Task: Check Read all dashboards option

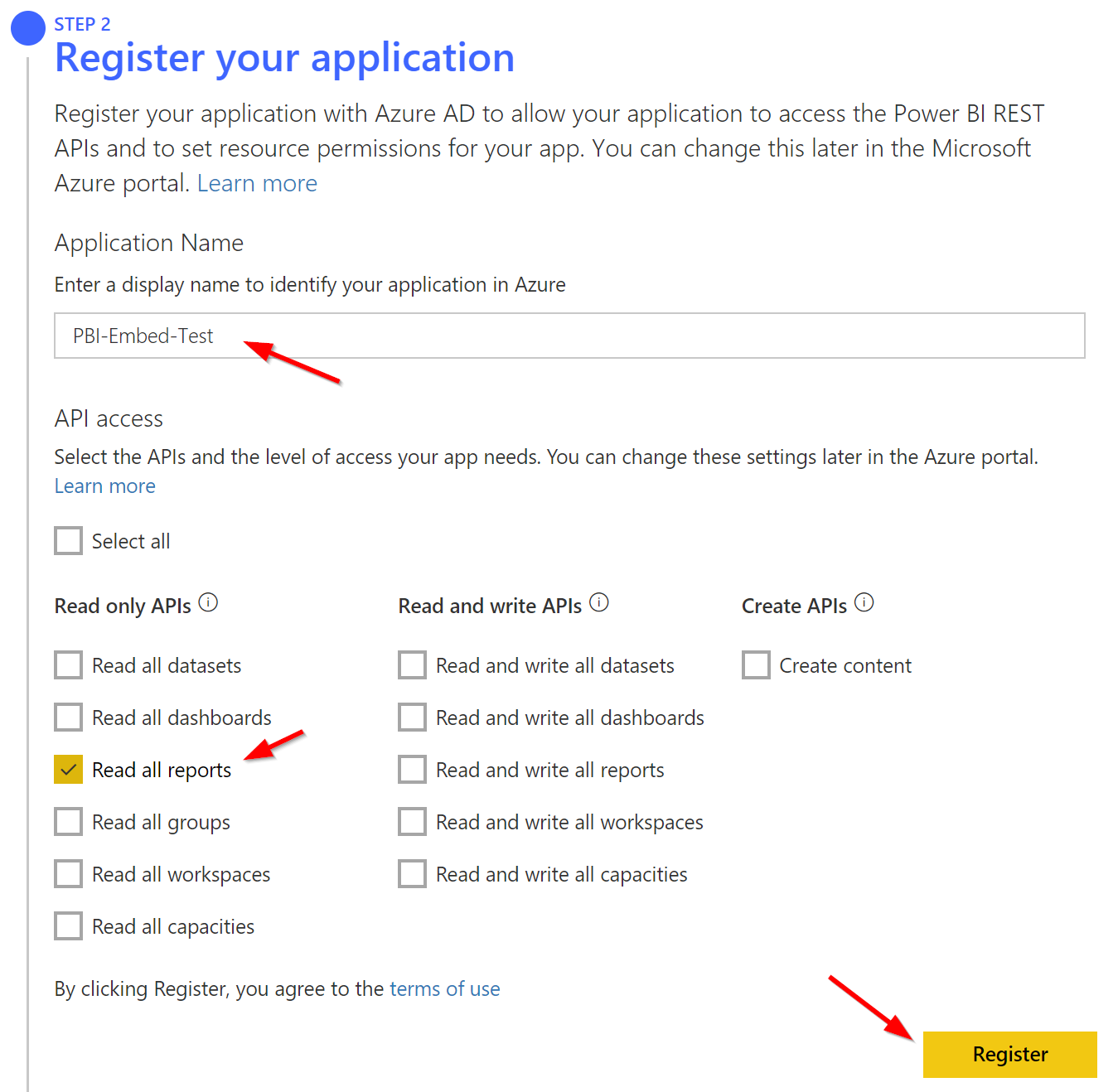Action: pos(69,718)
